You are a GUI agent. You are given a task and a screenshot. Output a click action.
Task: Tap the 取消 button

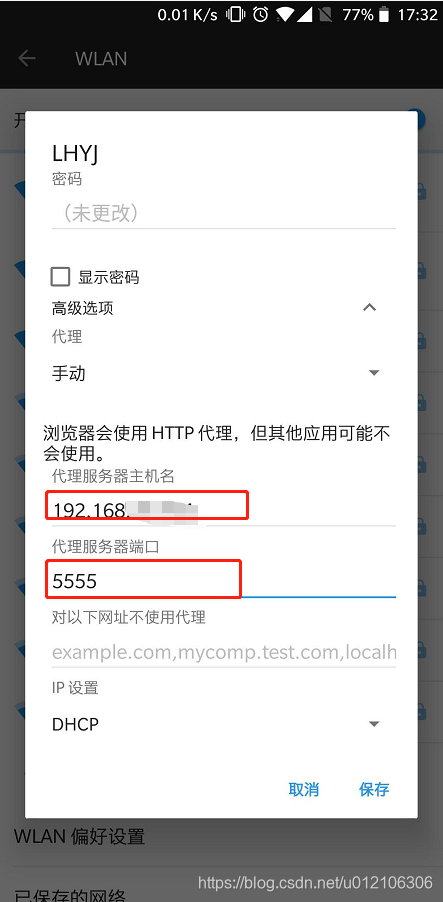304,789
